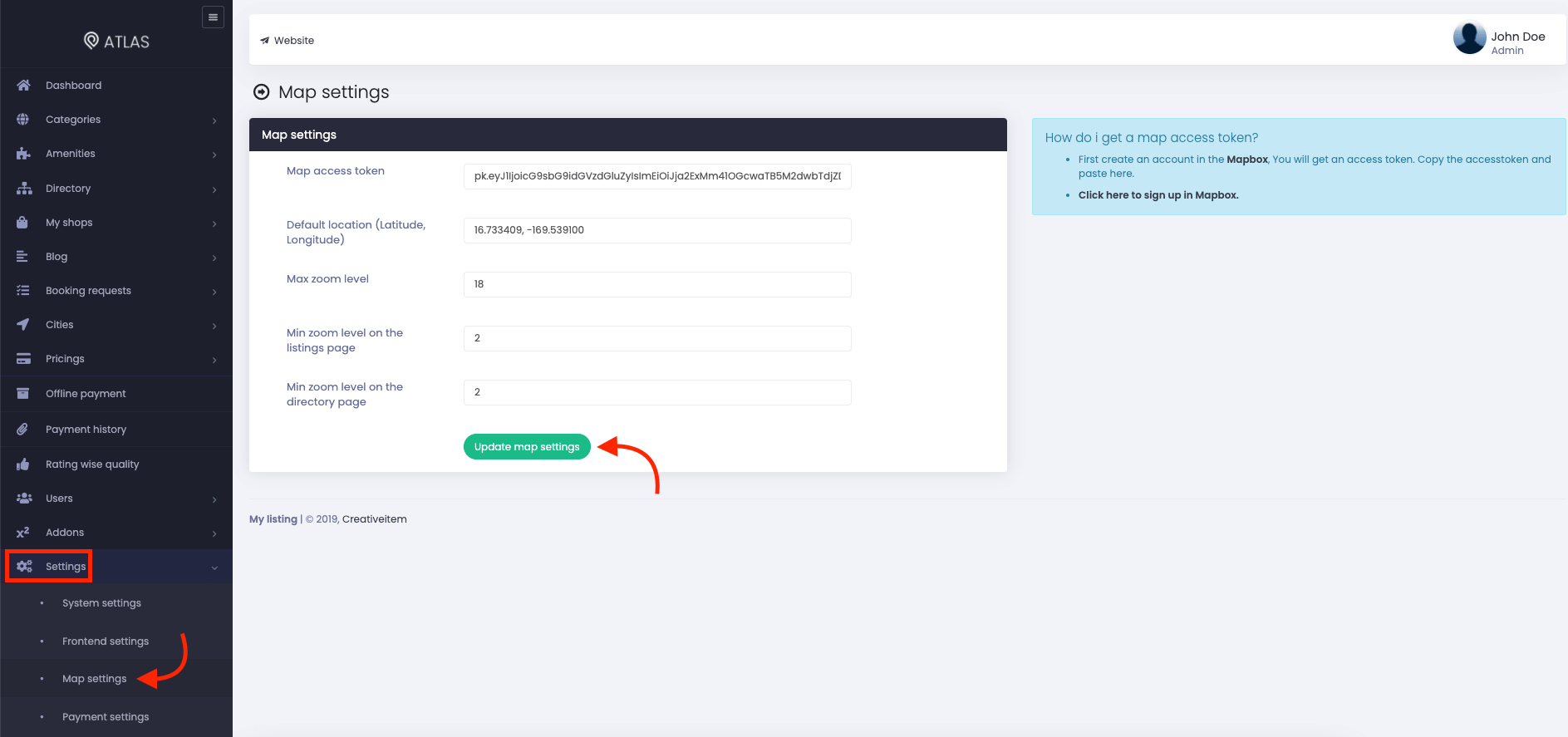Expand the Blog submenu chevron

214,258
